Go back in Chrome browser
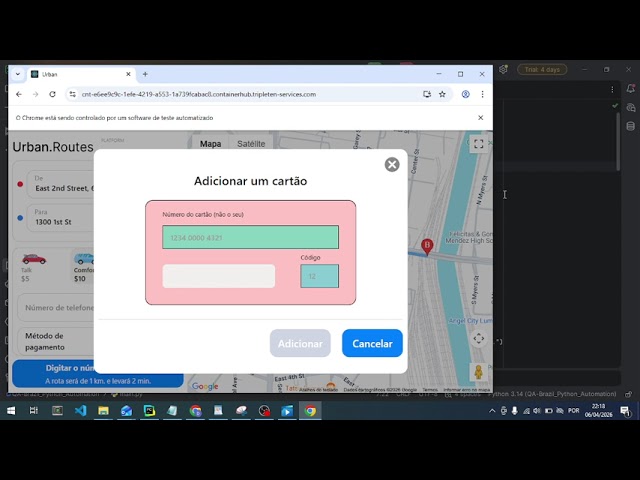 tap(19, 94)
